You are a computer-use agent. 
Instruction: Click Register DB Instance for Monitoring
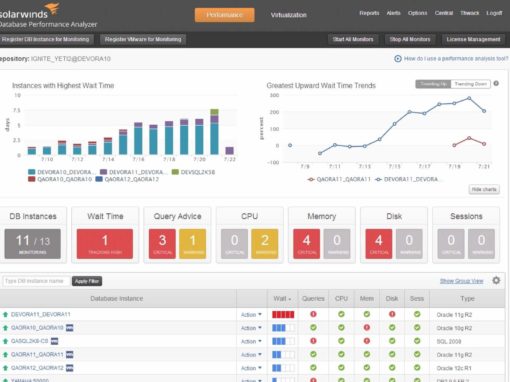click(x=46, y=39)
